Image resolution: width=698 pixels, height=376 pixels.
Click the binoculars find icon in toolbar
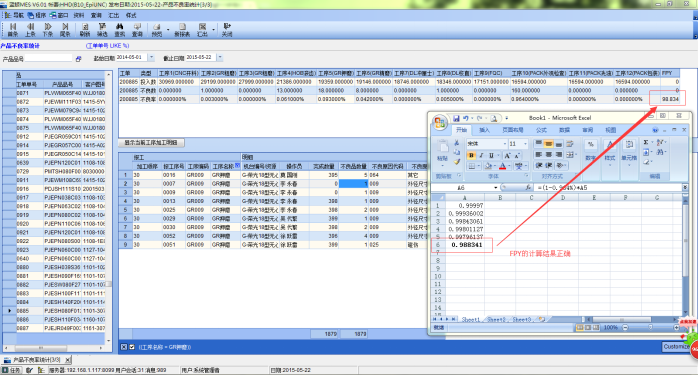120,30
